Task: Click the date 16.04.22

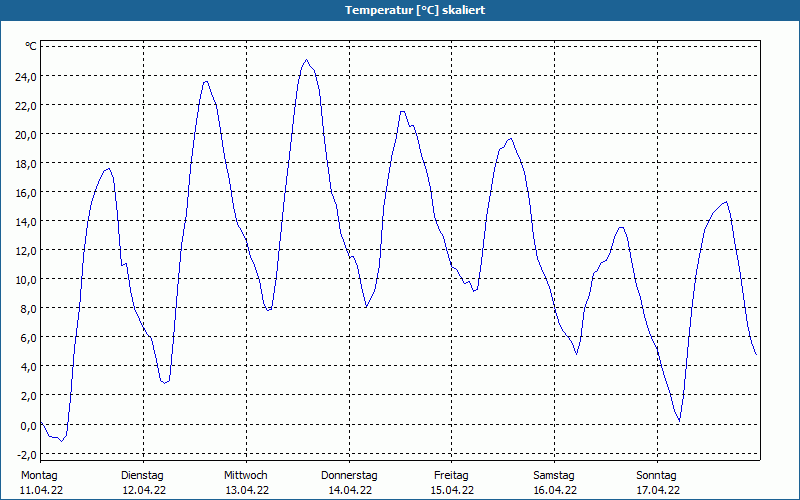Action: (555, 490)
